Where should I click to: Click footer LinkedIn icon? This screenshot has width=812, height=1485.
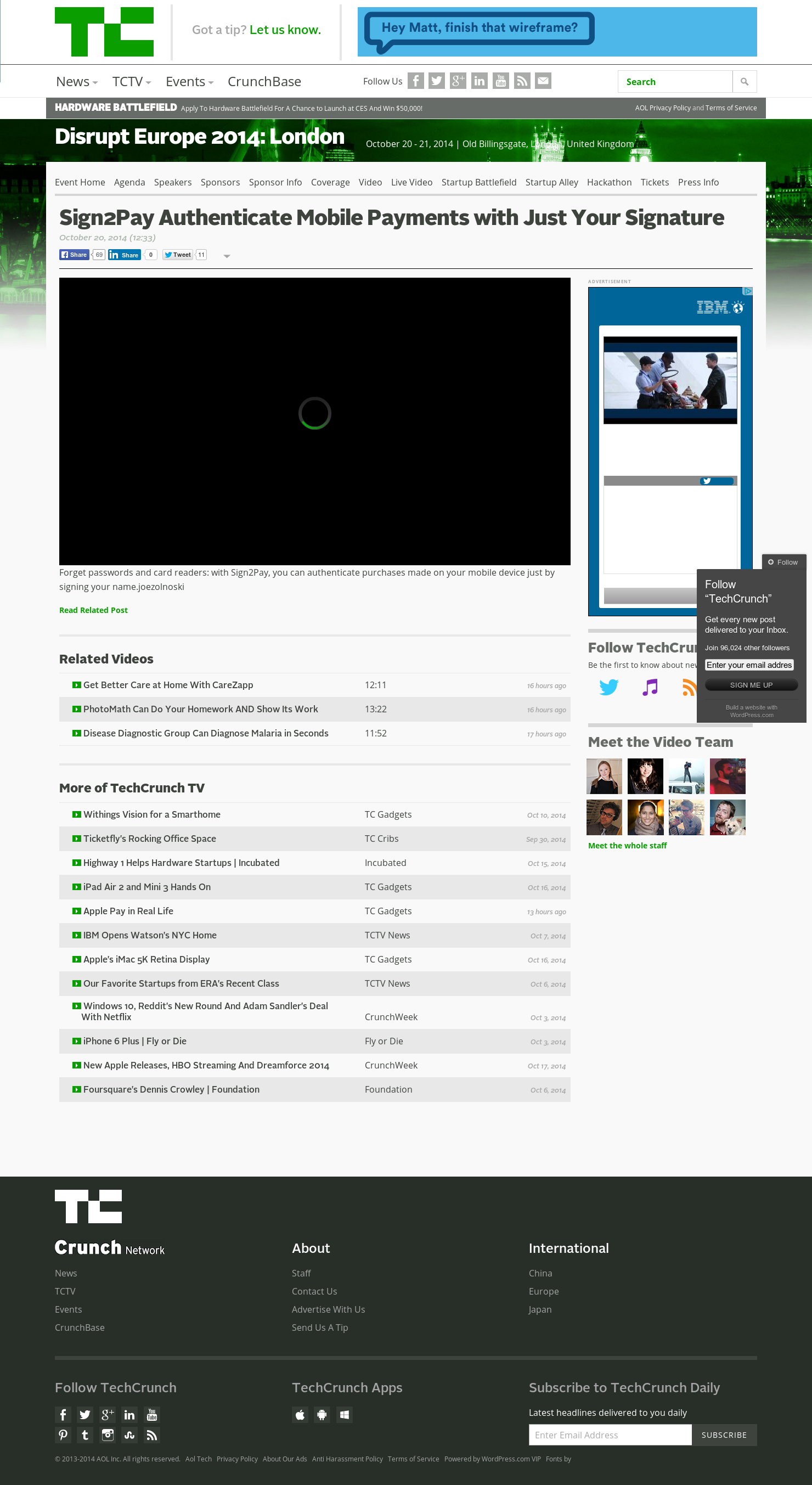click(x=129, y=1415)
